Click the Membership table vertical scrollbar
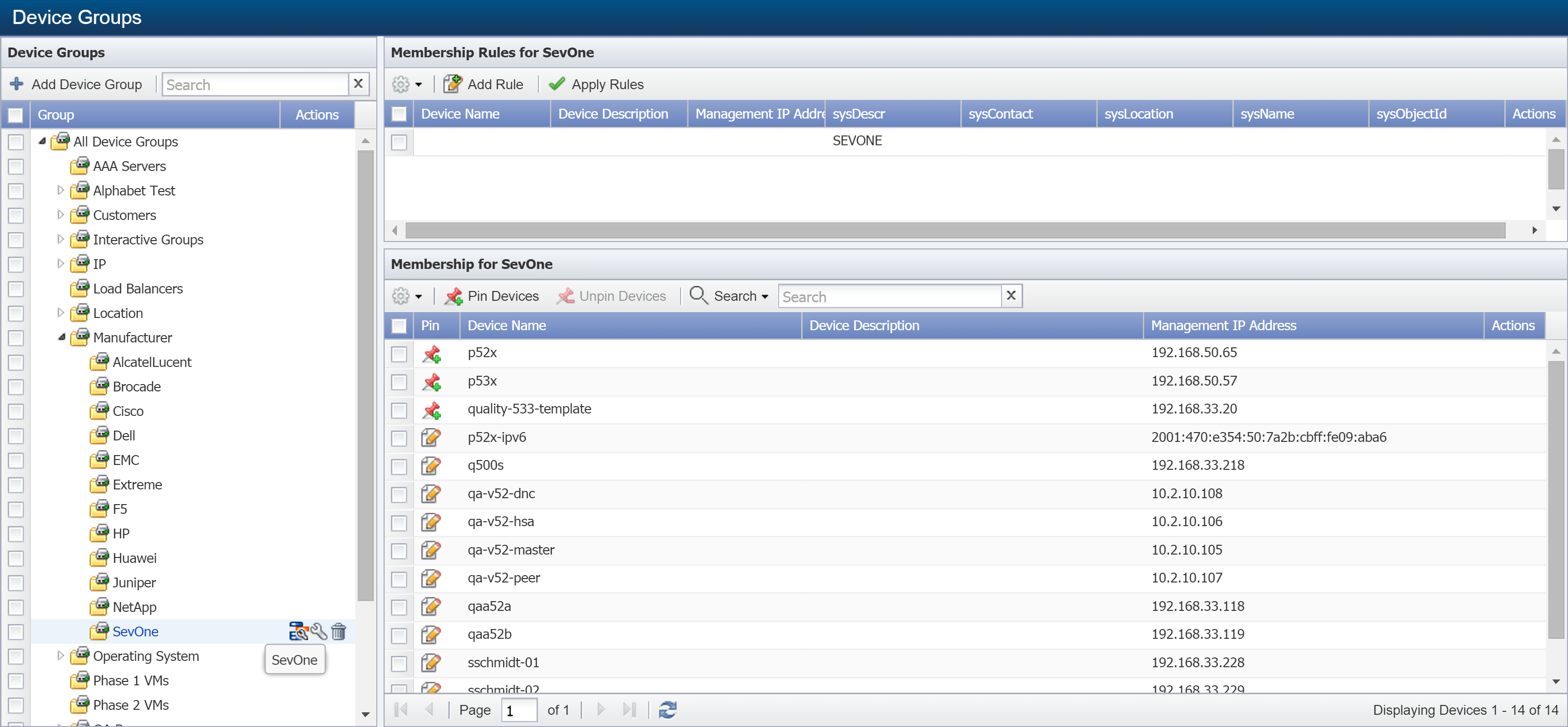 click(1556, 500)
